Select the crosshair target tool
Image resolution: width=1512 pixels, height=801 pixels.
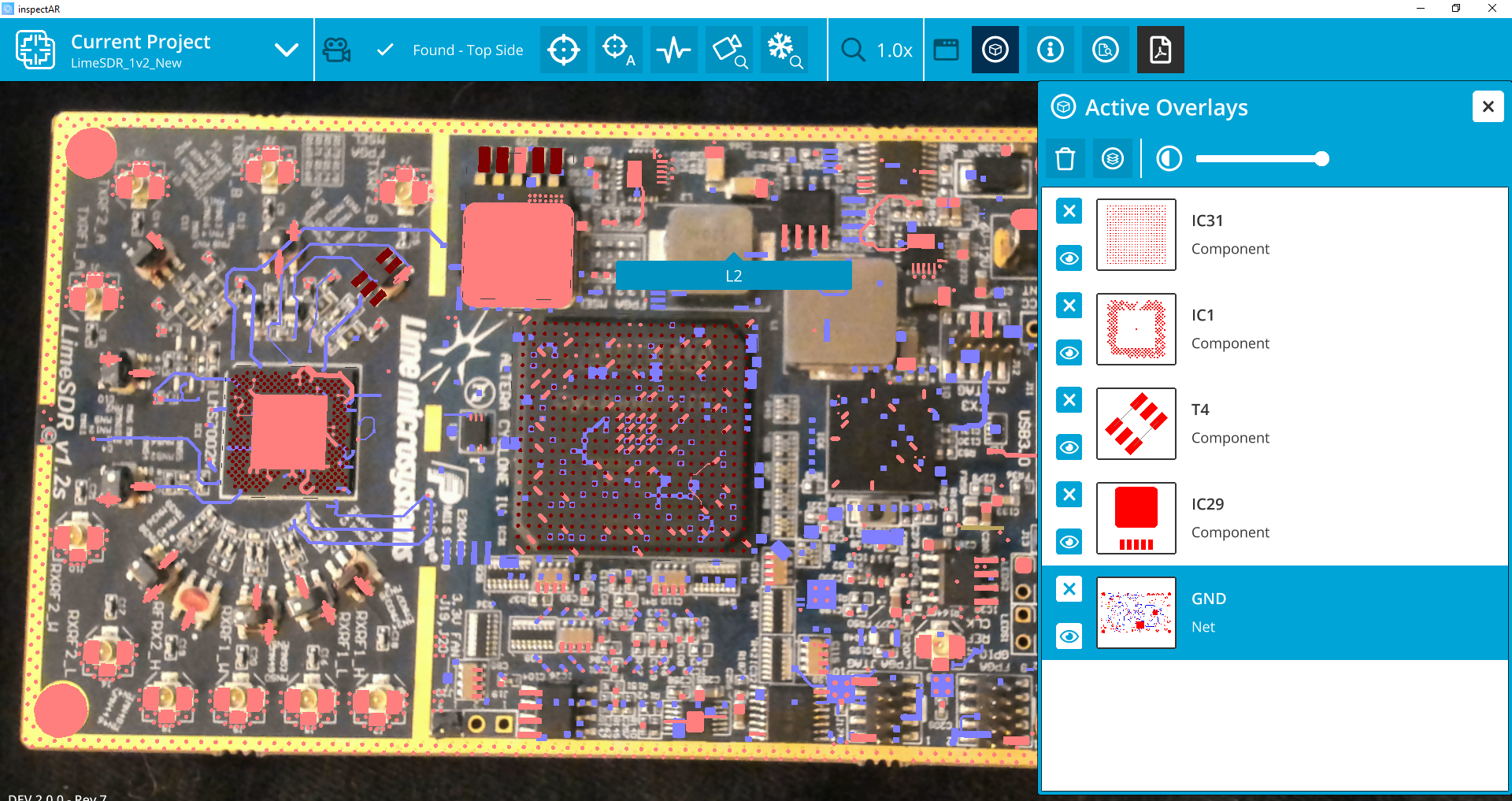tap(564, 50)
